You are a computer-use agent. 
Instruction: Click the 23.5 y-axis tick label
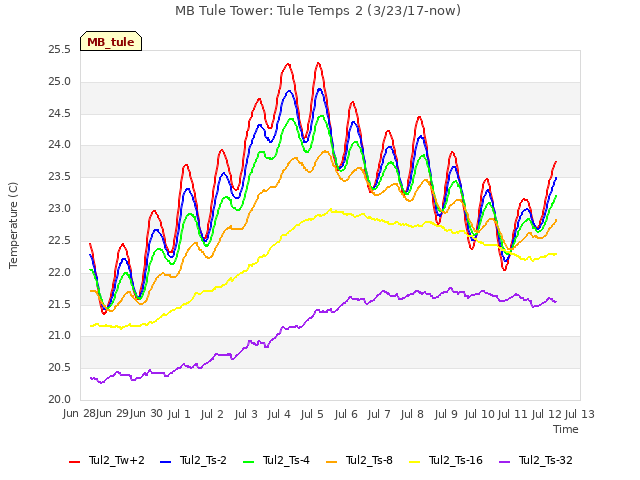[x=60, y=177]
